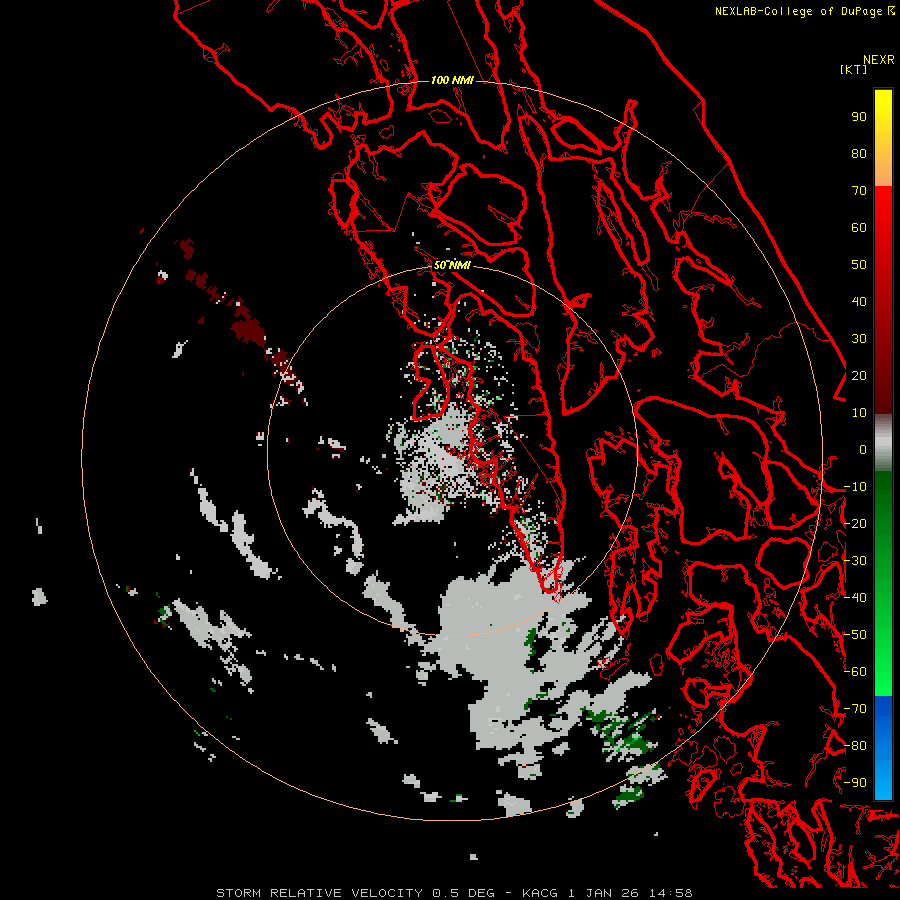900x900 pixels.
Task: Click the yellow top segment of color bar
Action: [x=883, y=138]
